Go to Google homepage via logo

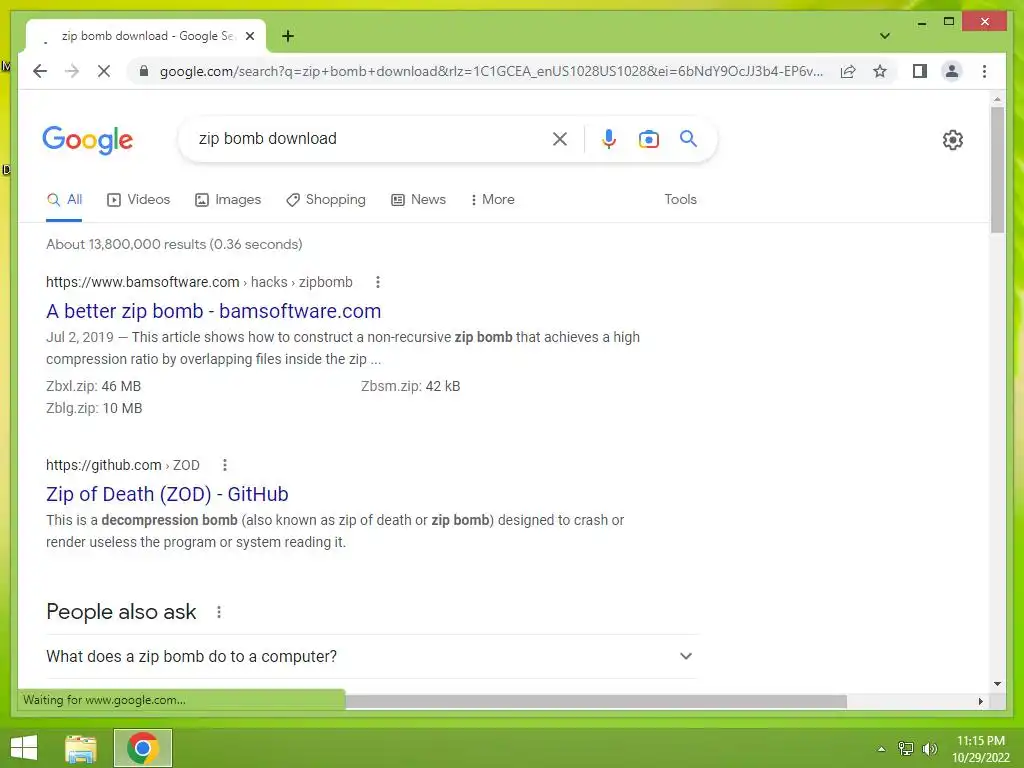[x=88, y=140]
